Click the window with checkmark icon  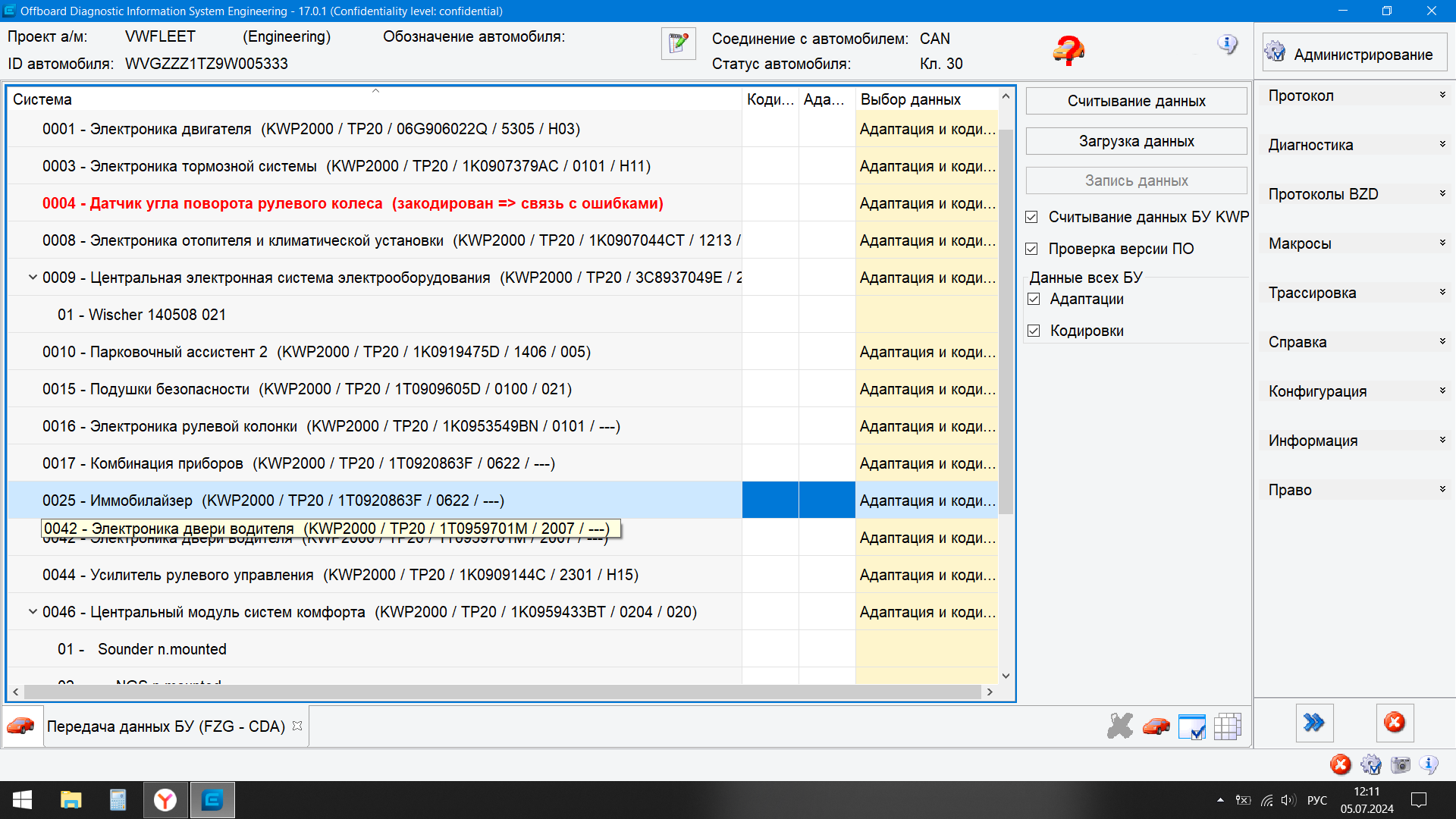click(1191, 726)
